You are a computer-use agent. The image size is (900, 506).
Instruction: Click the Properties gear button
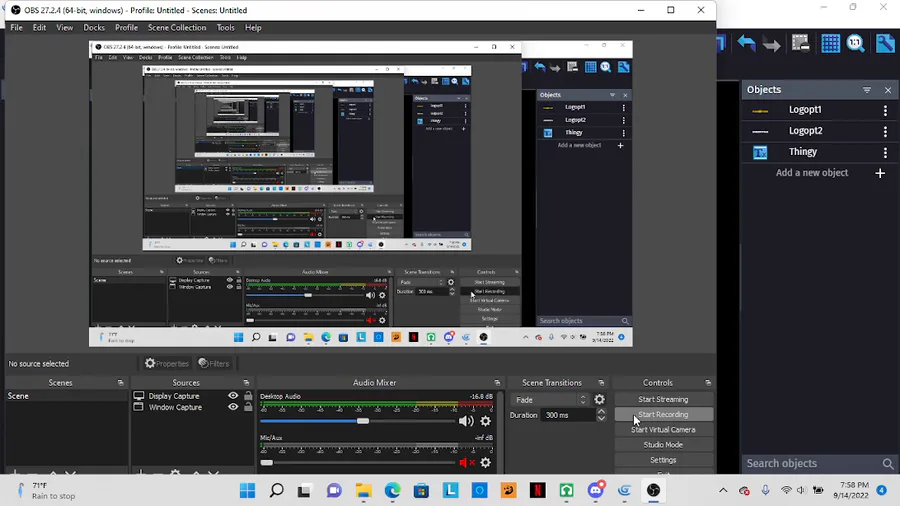tap(166, 363)
